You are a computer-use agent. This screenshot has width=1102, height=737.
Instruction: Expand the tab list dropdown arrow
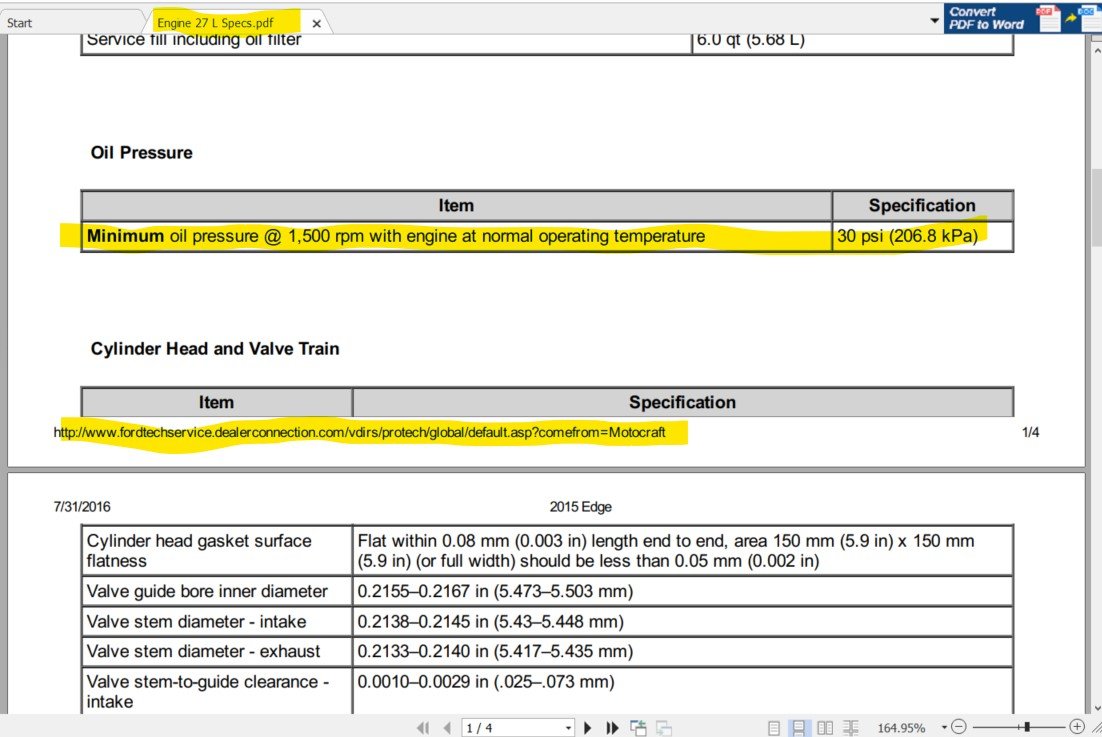[934, 21]
